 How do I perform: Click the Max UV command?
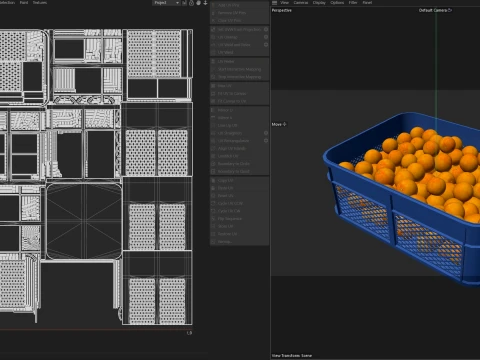[x=224, y=86]
